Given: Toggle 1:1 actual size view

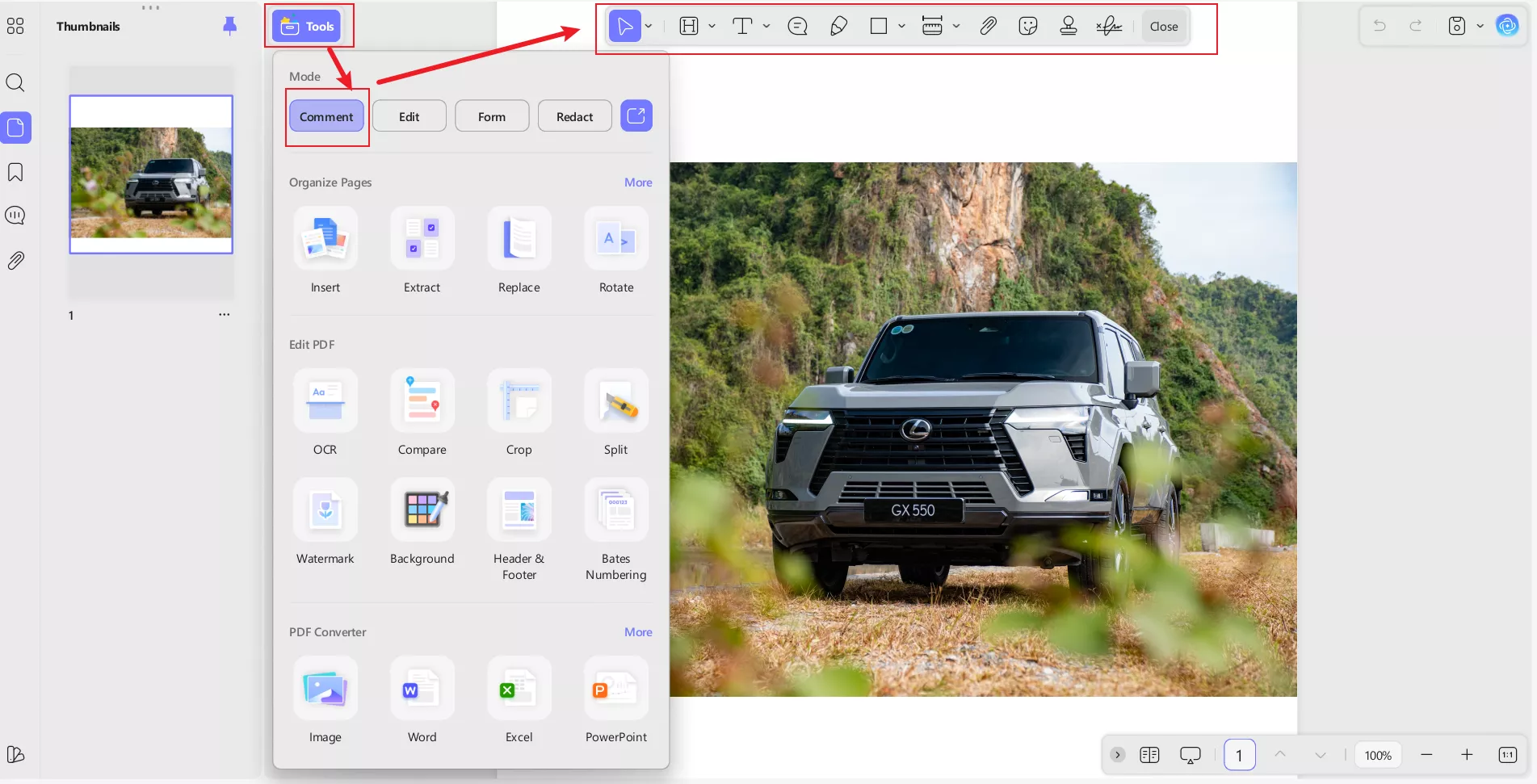Looking at the screenshot, I should tap(1507, 754).
